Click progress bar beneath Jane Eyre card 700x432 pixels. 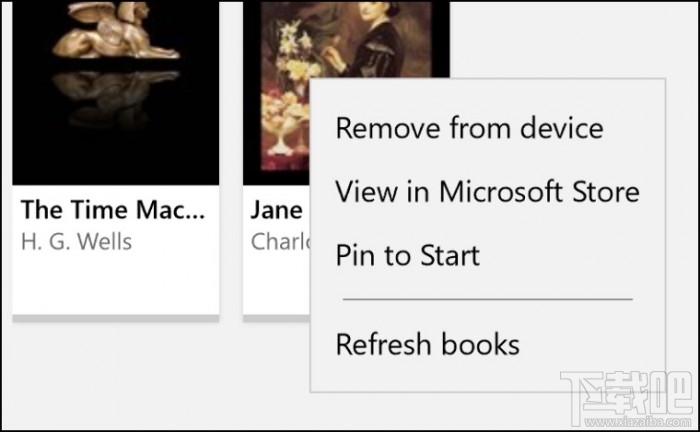click(x=277, y=318)
